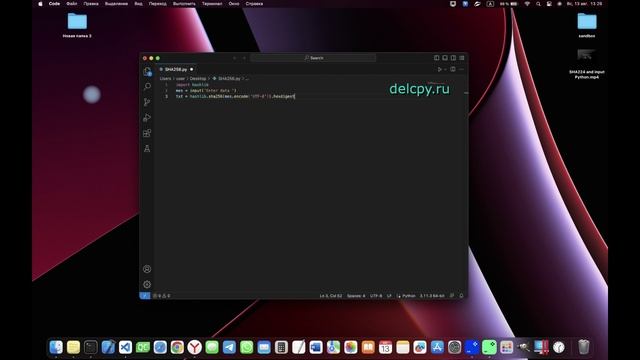The width and height of the screenshot is (640, 360).
Task: Open the Терминал menu
Action: [x=212, y=4]
